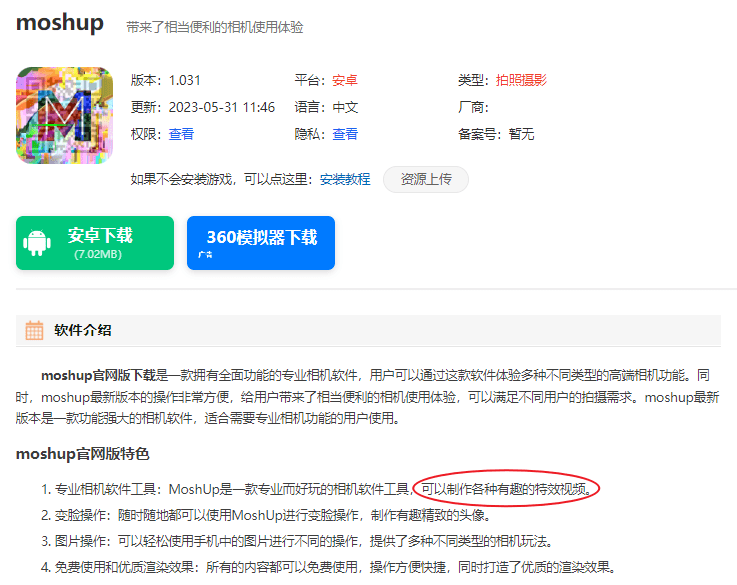Click the moshup page title

tap(60, 23)
